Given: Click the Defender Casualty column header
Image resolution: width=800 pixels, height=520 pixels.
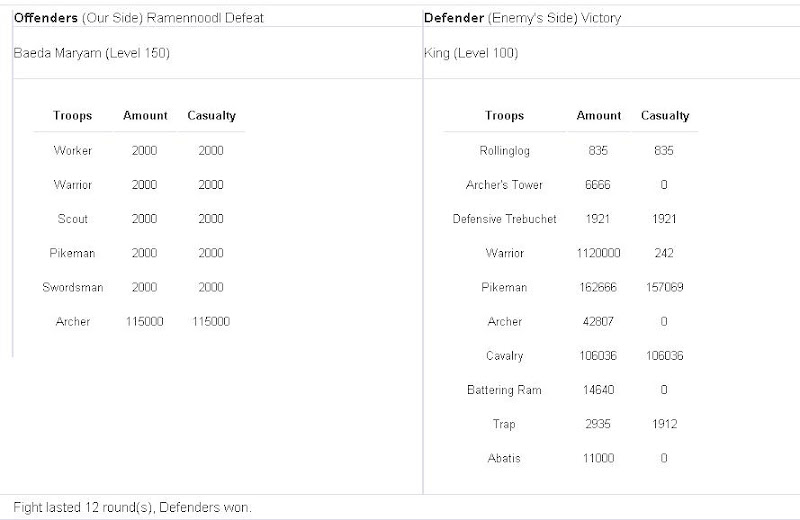Looking at the screenshot, I should (x=665, y=116).
